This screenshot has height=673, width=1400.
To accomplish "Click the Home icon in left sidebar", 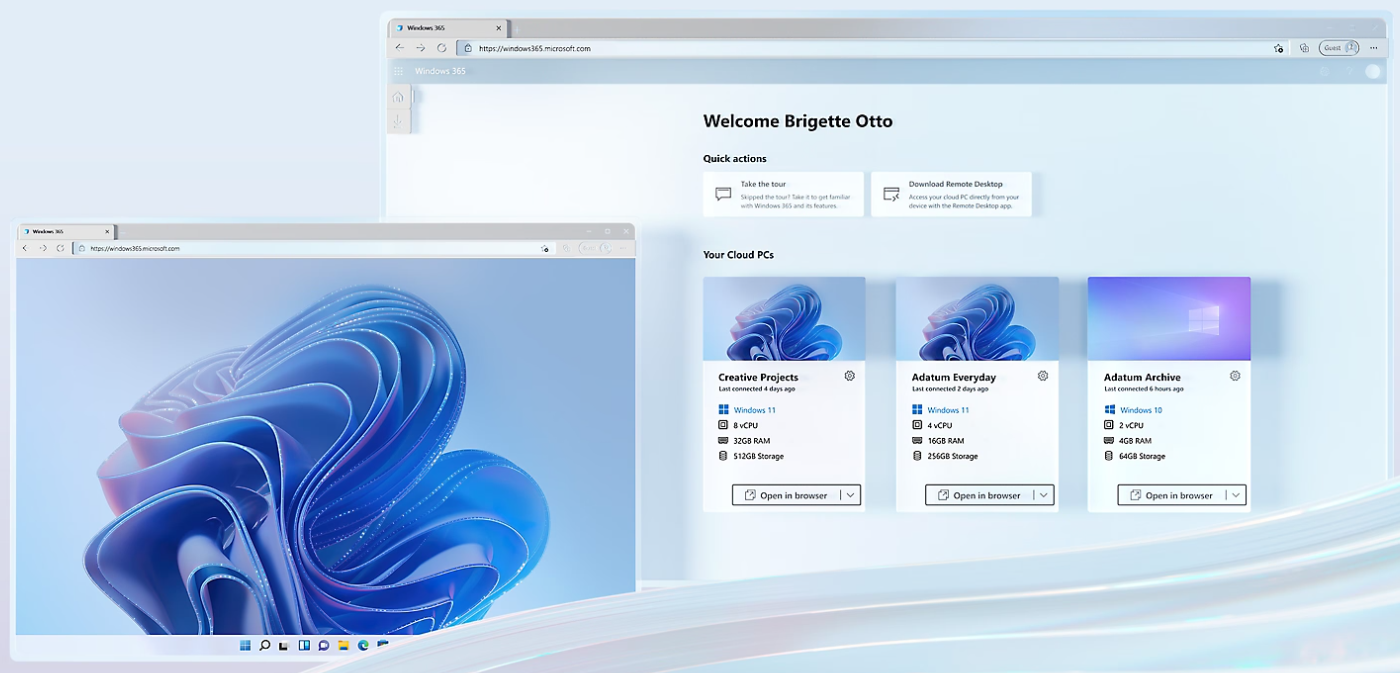I will click(x=398, y=97).
